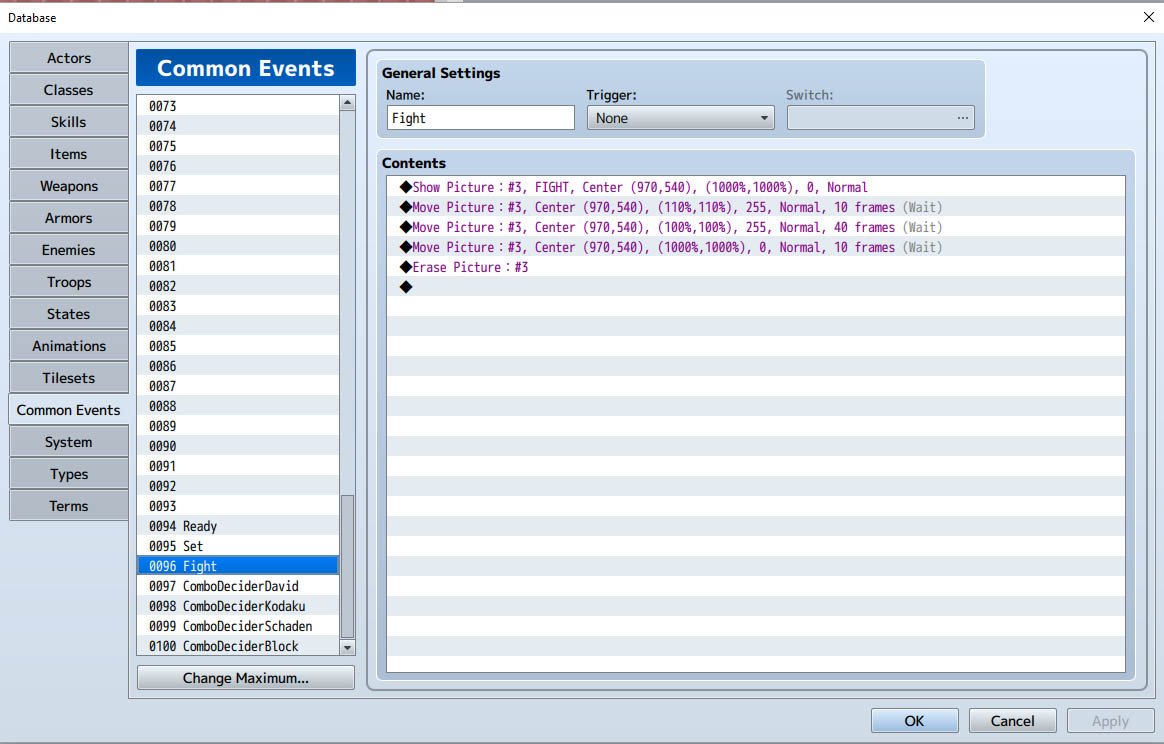Select empty common event 0093
Image resolution: width=1164 pixels, height=744 pixels.
[x=238, y=506]
